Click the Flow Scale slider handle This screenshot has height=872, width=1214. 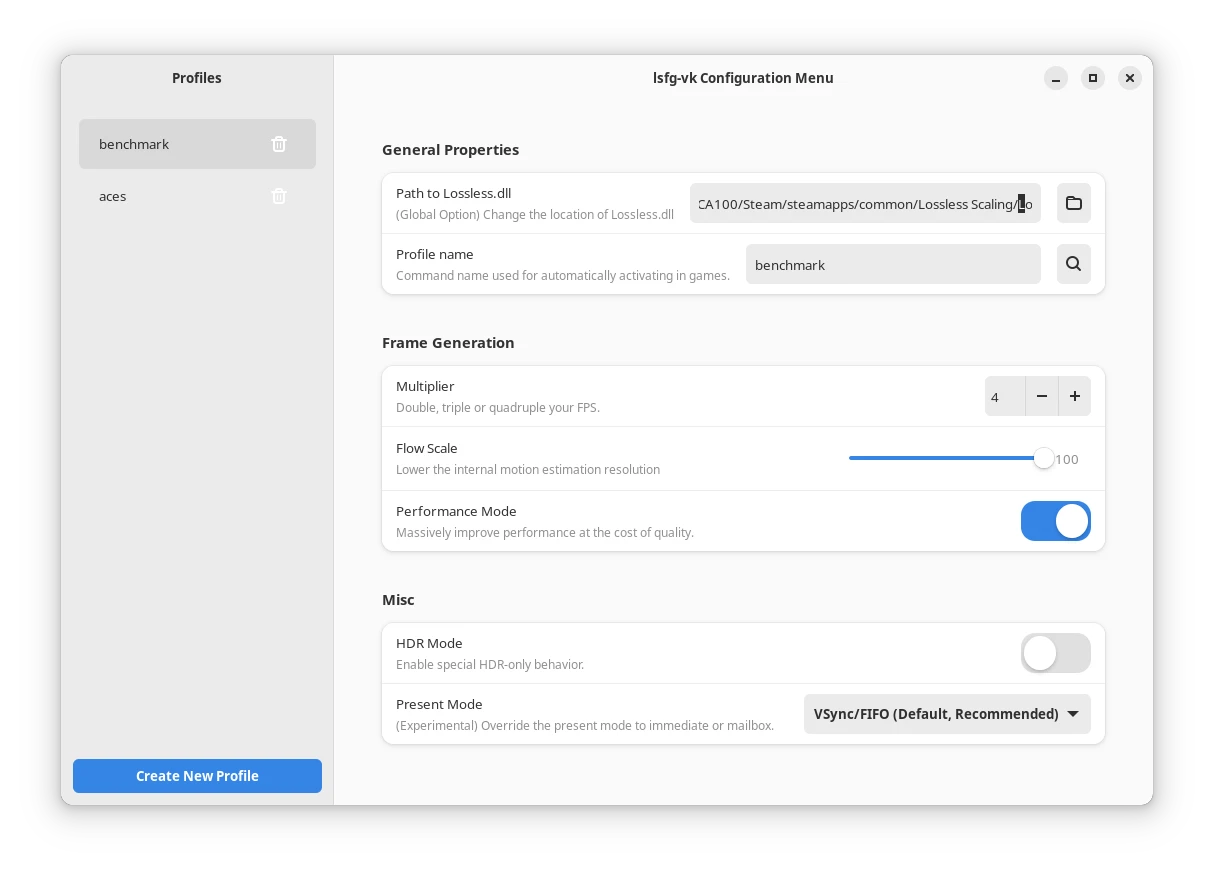(x=1043, y=458)
